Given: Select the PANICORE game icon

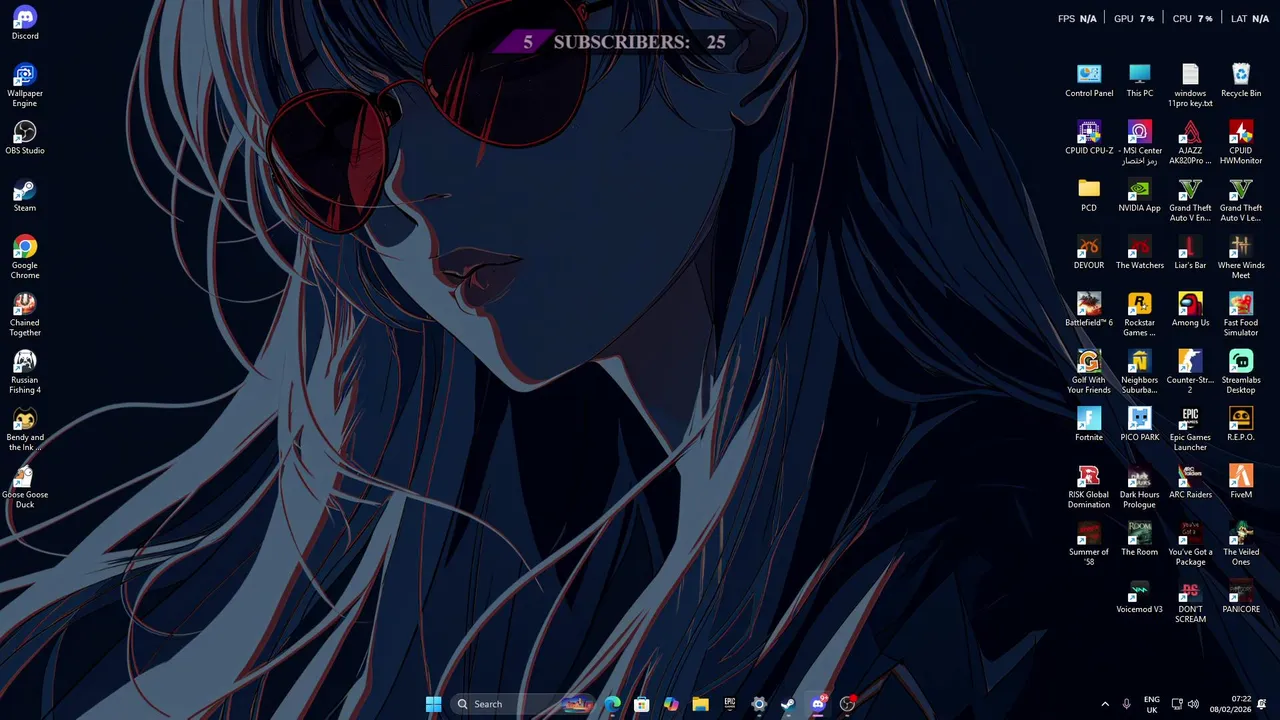Looking at the screenshot, I should (1241, 596).
